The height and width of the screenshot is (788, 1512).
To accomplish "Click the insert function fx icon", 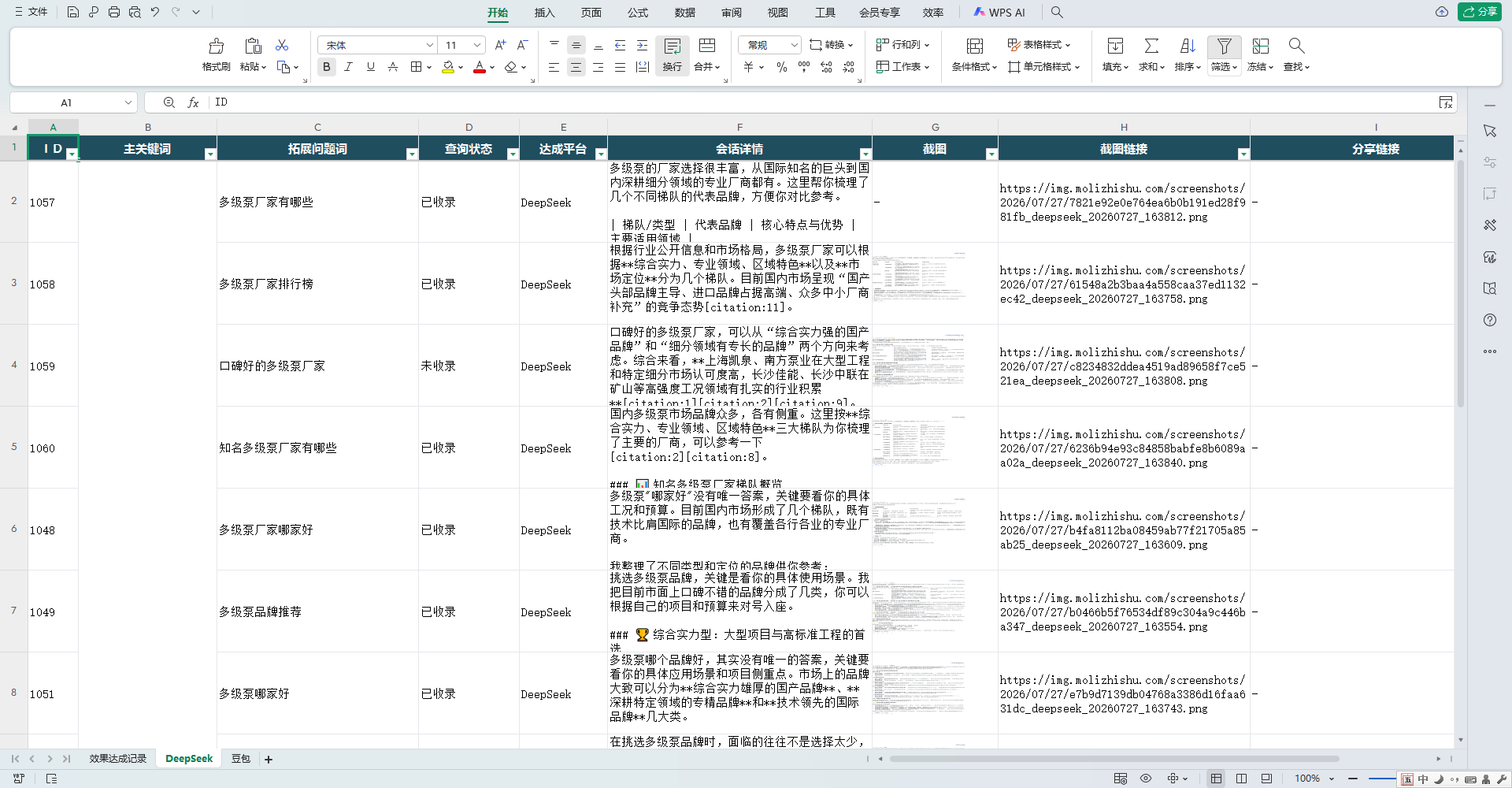I will click(193, 102).
